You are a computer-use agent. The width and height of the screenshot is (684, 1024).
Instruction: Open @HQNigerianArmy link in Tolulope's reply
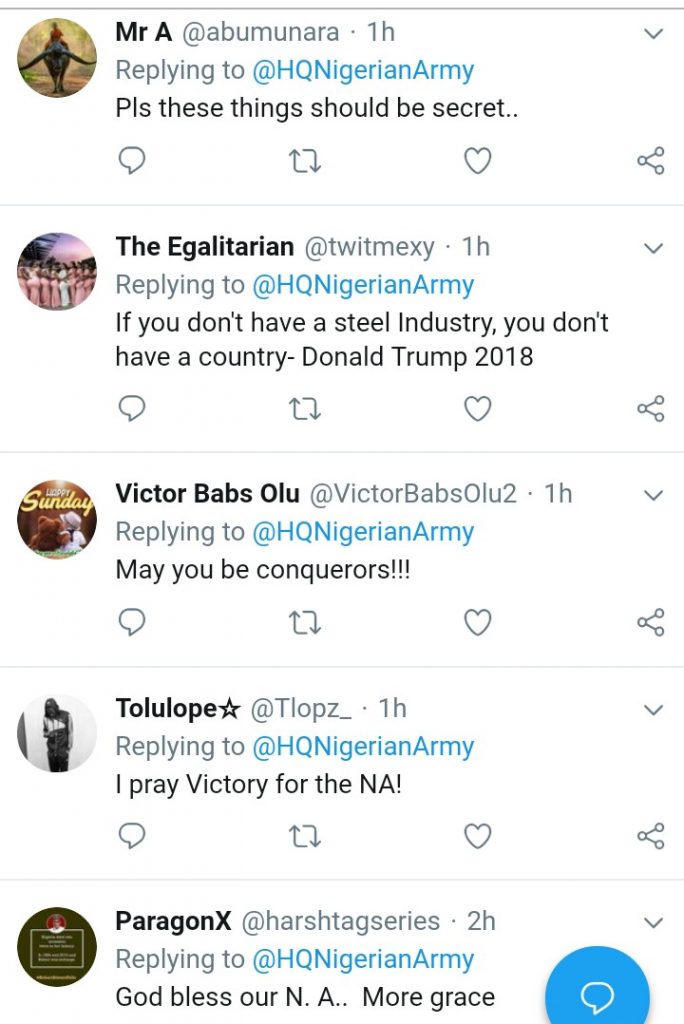click(x=362, y=746)
